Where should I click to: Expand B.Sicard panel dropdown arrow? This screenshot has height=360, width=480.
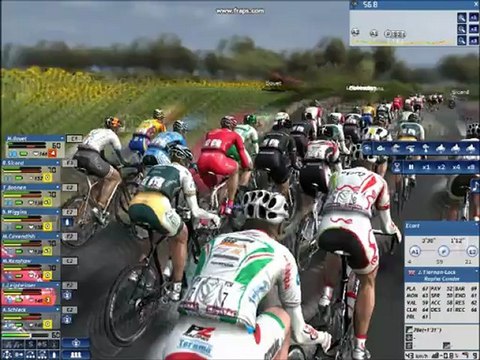click(x=58, y=163)
